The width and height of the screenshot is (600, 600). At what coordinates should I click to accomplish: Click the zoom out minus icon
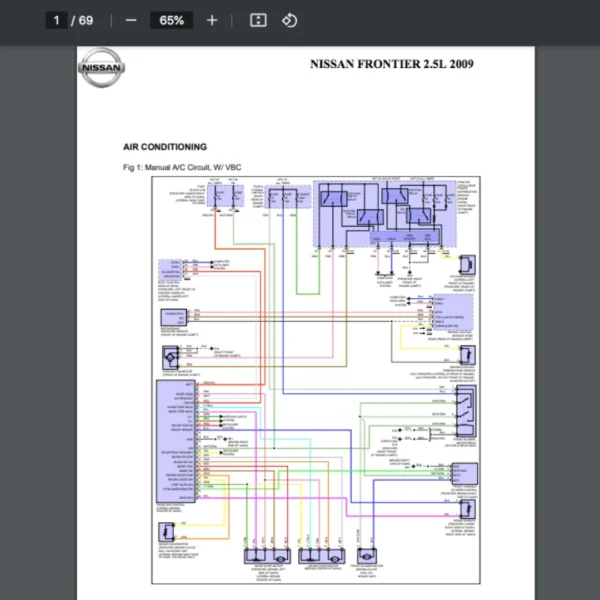(131, 20)
